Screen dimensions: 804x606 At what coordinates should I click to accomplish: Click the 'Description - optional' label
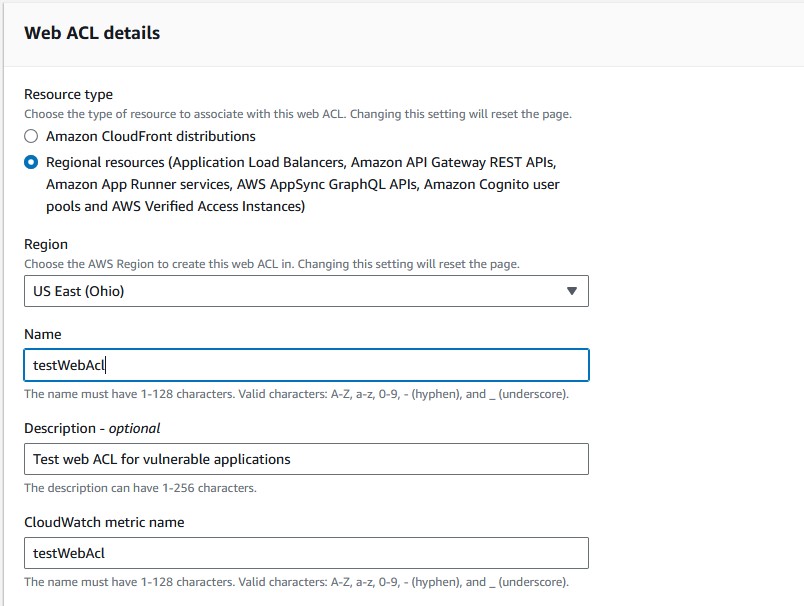(92, 428)
